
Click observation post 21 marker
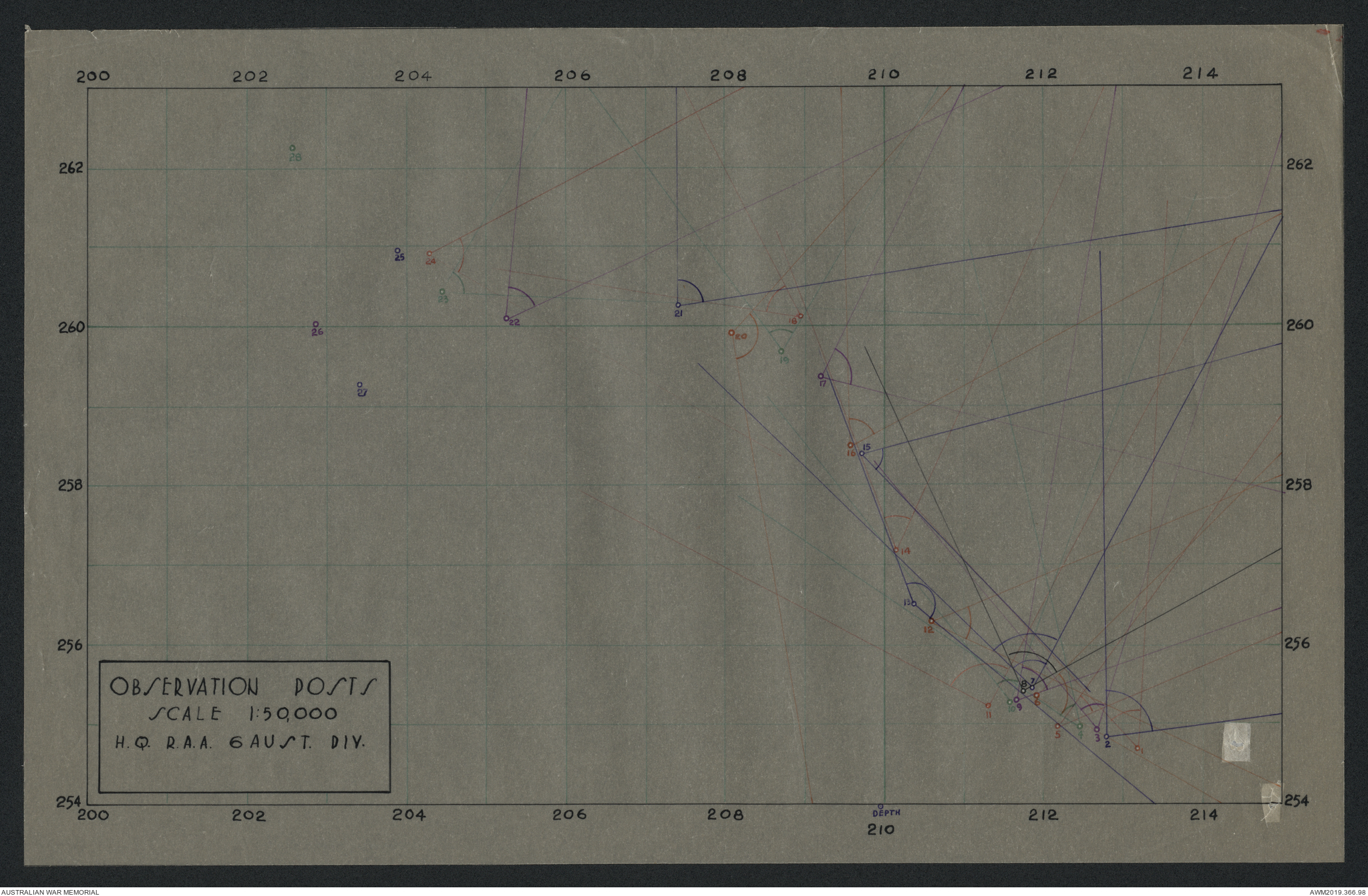coord(678,305)
